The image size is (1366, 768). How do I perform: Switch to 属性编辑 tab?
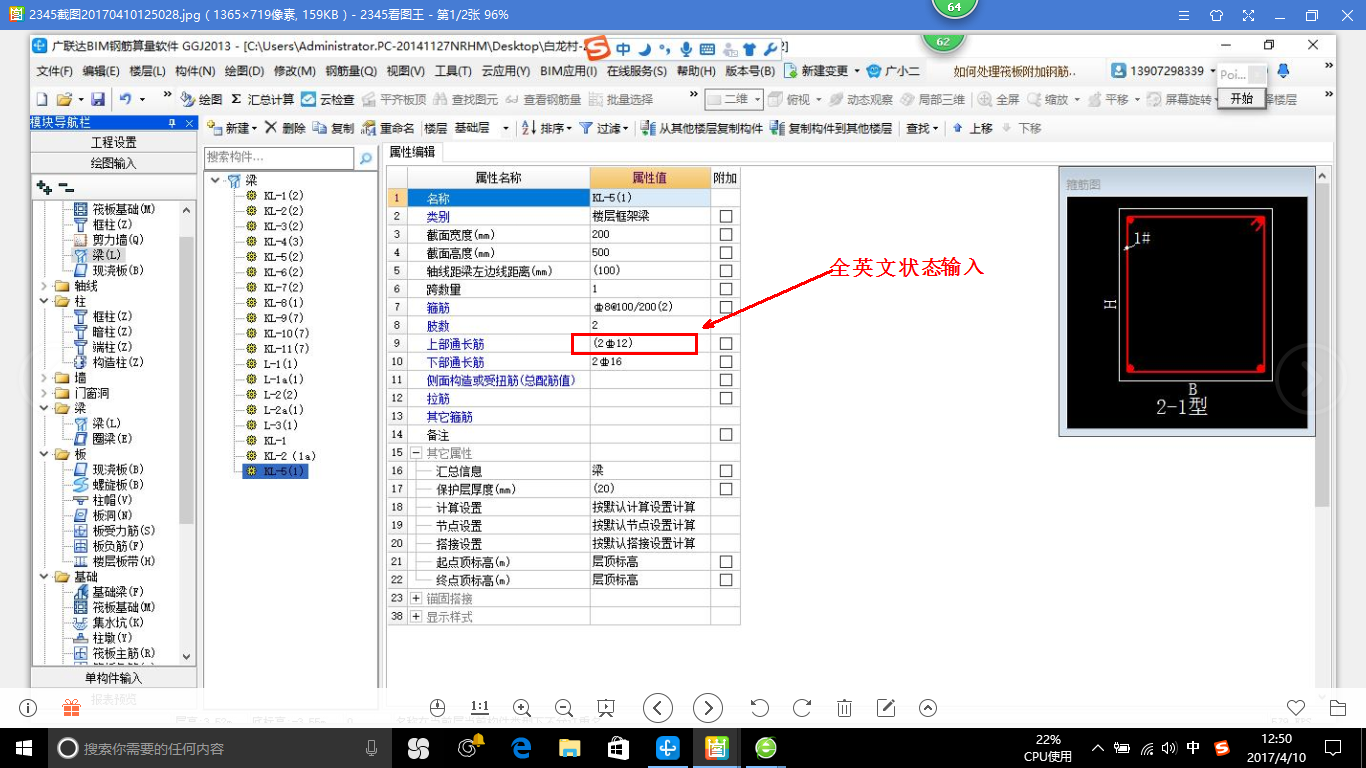click(412, 152)
